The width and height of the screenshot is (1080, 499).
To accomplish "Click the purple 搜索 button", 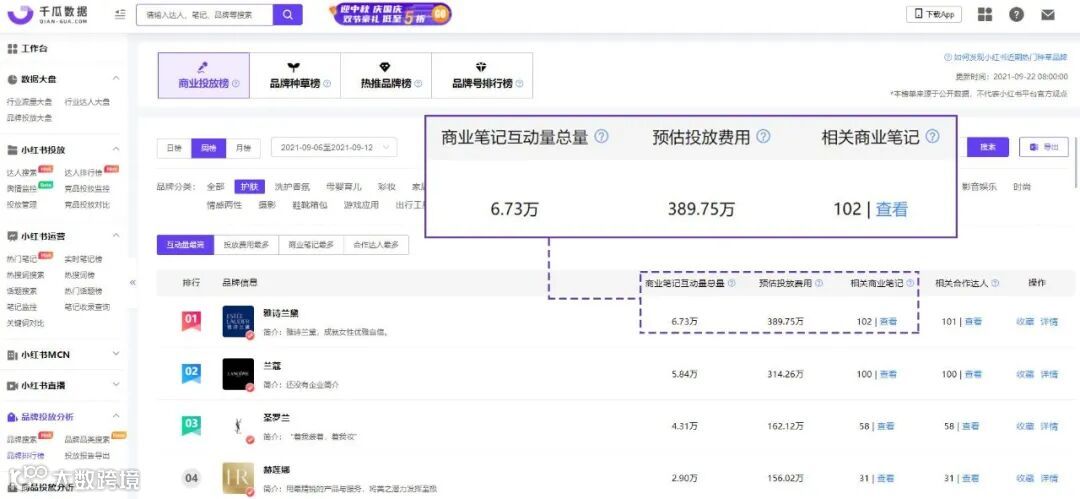I will 988,147.
